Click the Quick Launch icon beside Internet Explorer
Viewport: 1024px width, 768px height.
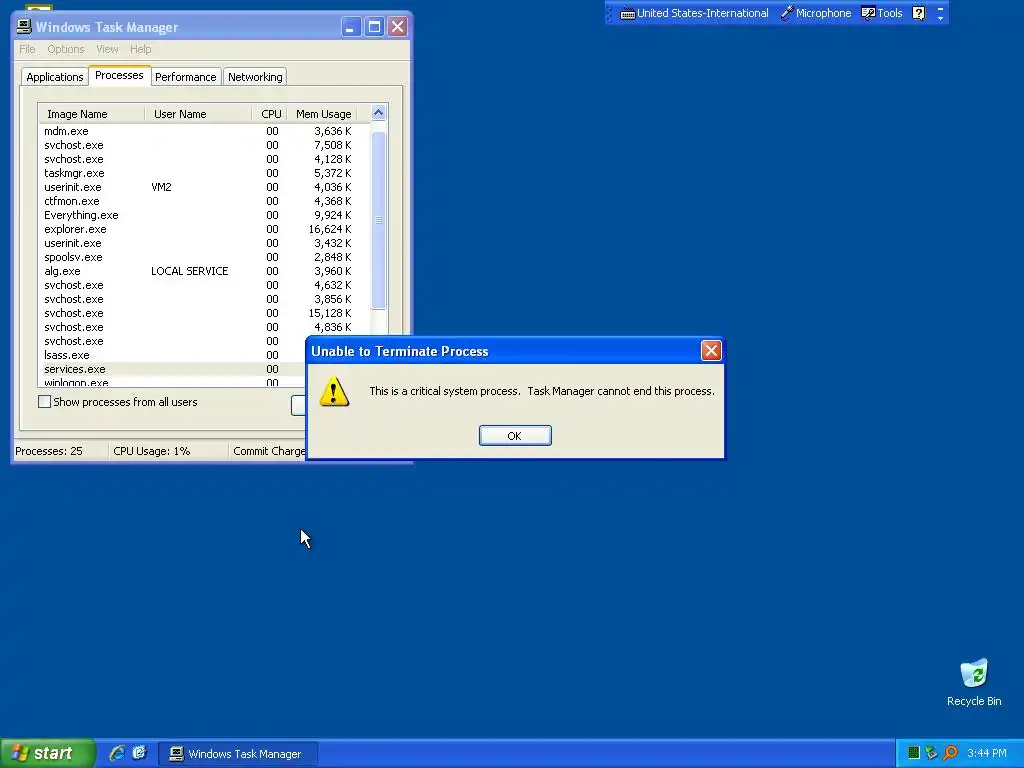click(139, 753)
